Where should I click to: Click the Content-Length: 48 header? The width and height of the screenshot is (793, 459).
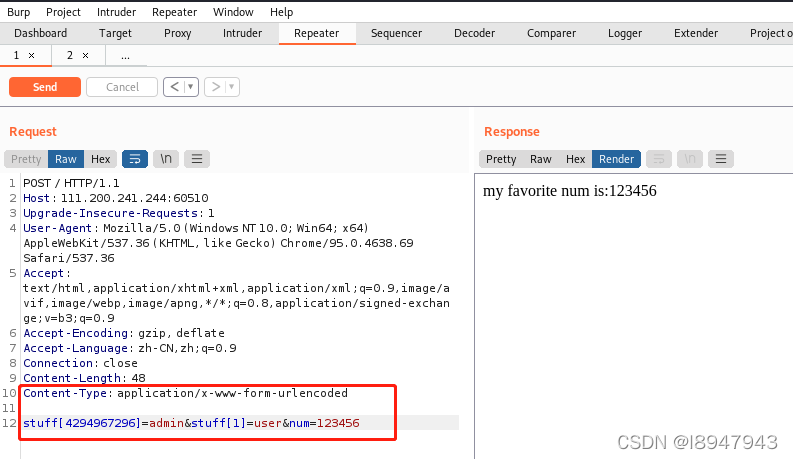click(84, 378)
